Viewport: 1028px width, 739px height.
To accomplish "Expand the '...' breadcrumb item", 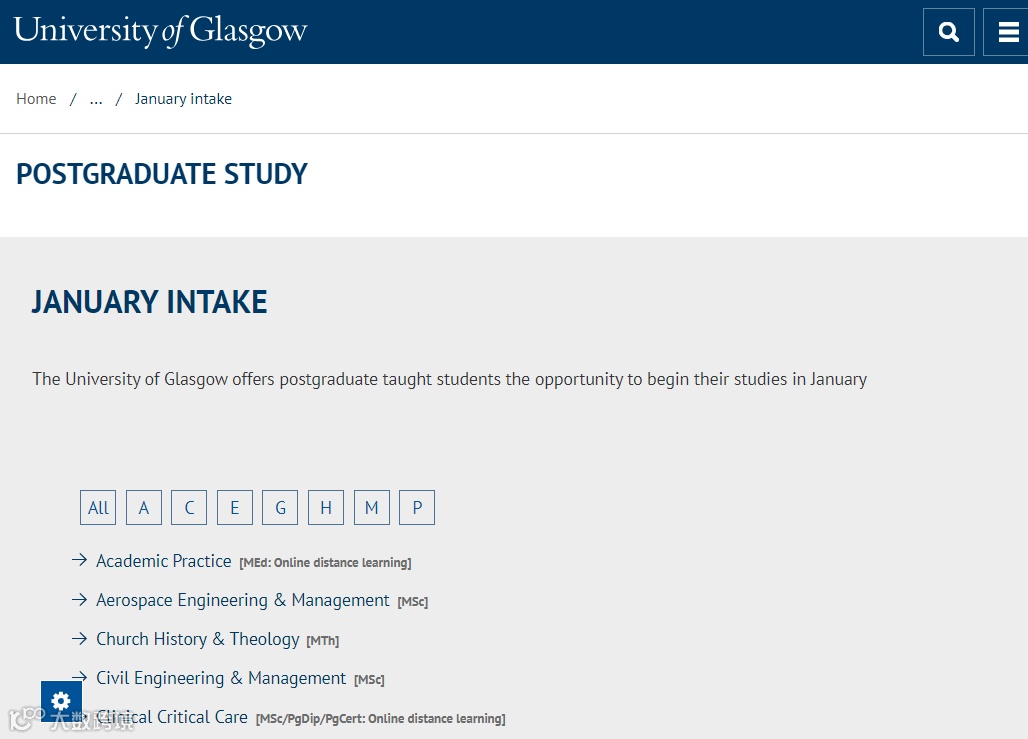I will (x=96, y=99).
